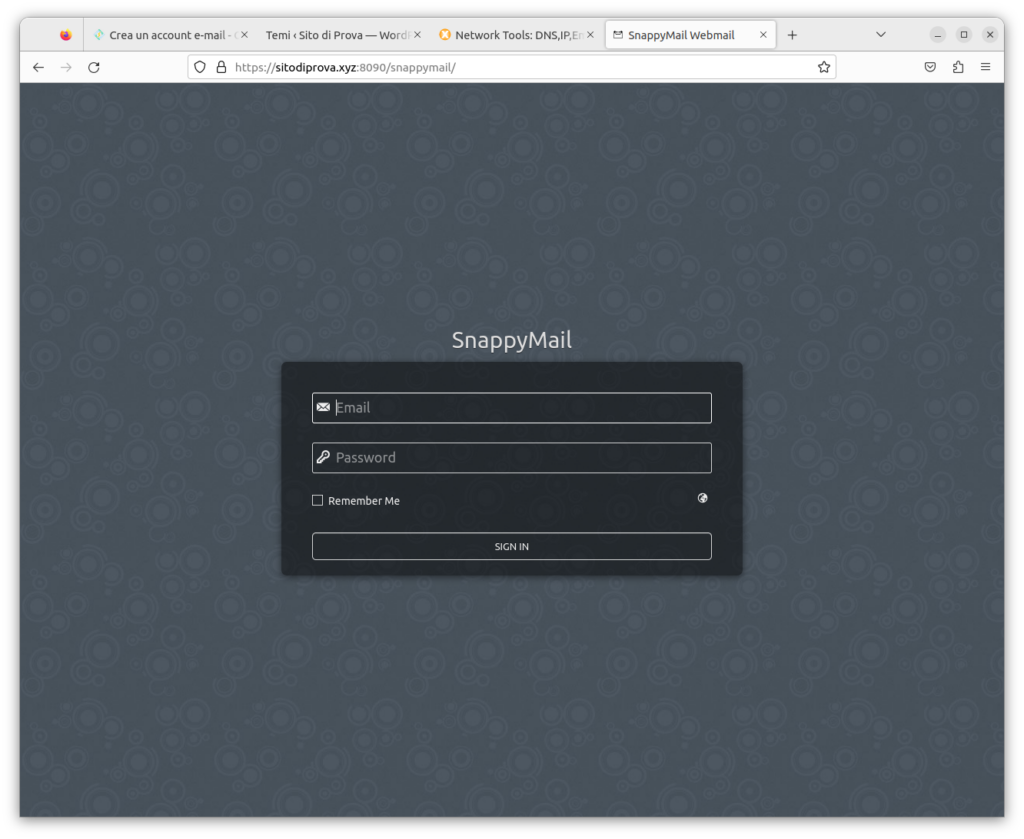
Task: Click the Firefox logo pinned tab
Action: tap(65, 35)
